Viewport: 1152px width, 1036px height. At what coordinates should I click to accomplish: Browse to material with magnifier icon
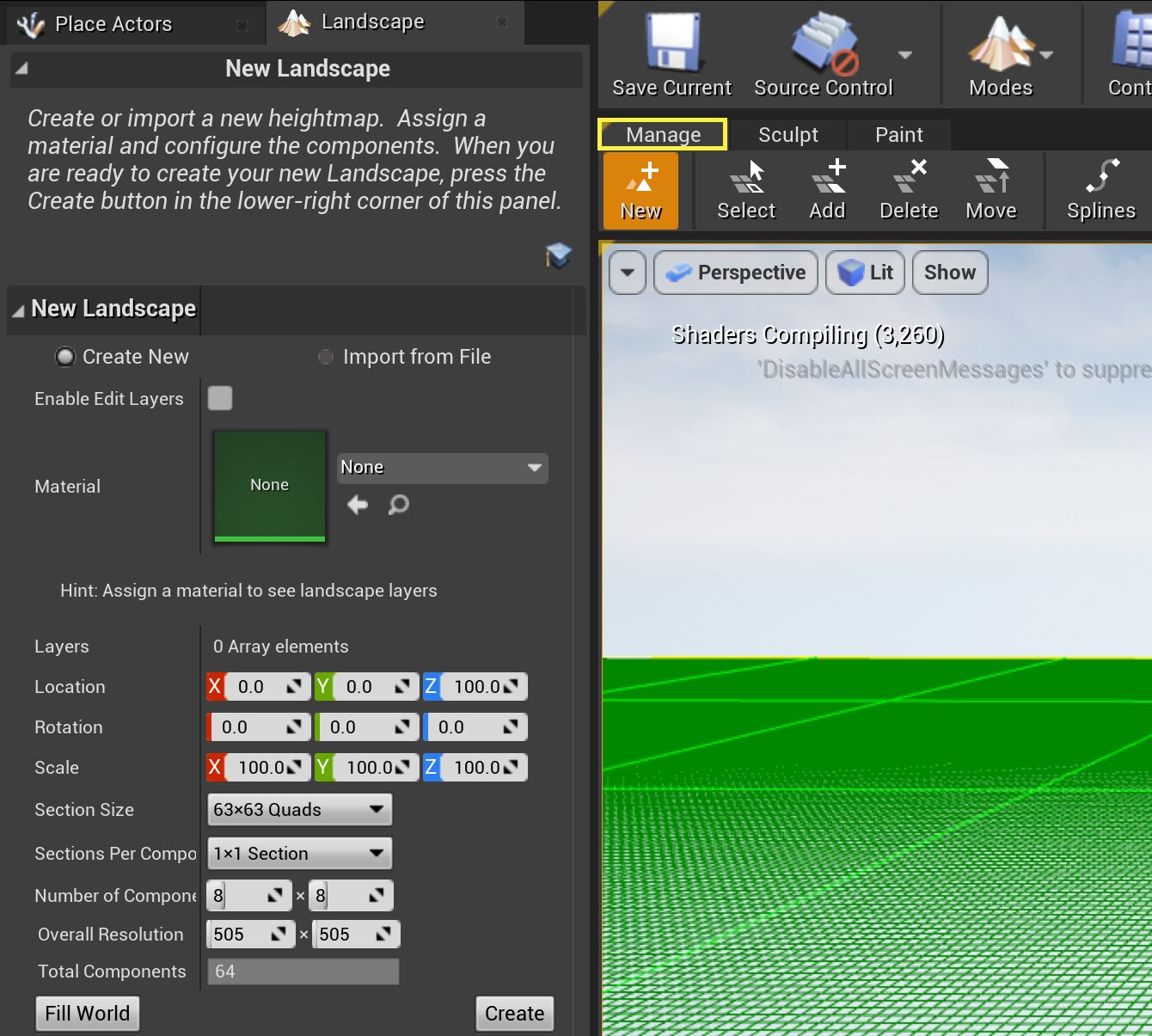(x=398, y=505)
